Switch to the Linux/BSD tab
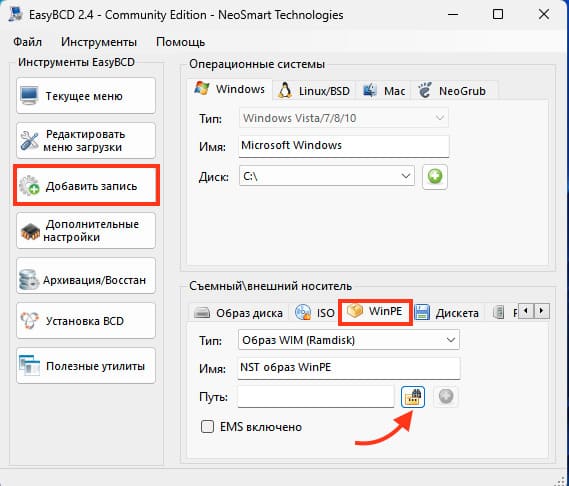This screenshot has width=569, height=486. (x=314, y=91)
